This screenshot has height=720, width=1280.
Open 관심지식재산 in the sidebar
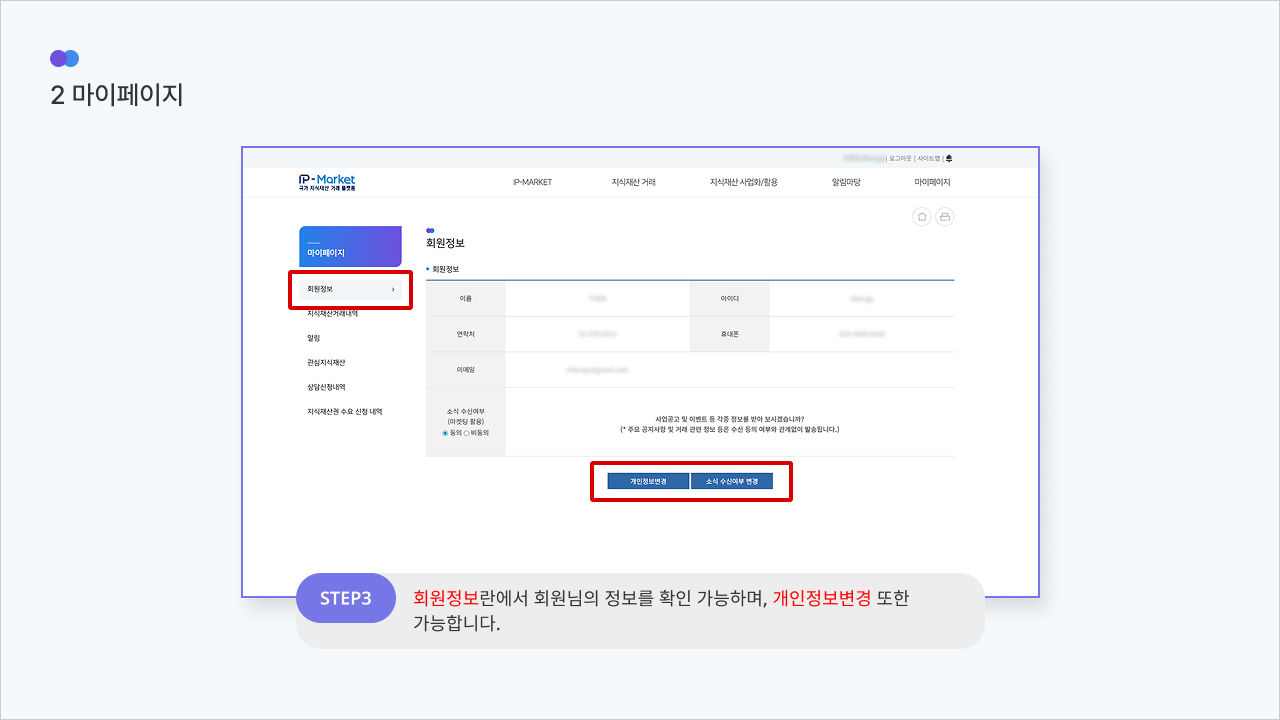326,362
